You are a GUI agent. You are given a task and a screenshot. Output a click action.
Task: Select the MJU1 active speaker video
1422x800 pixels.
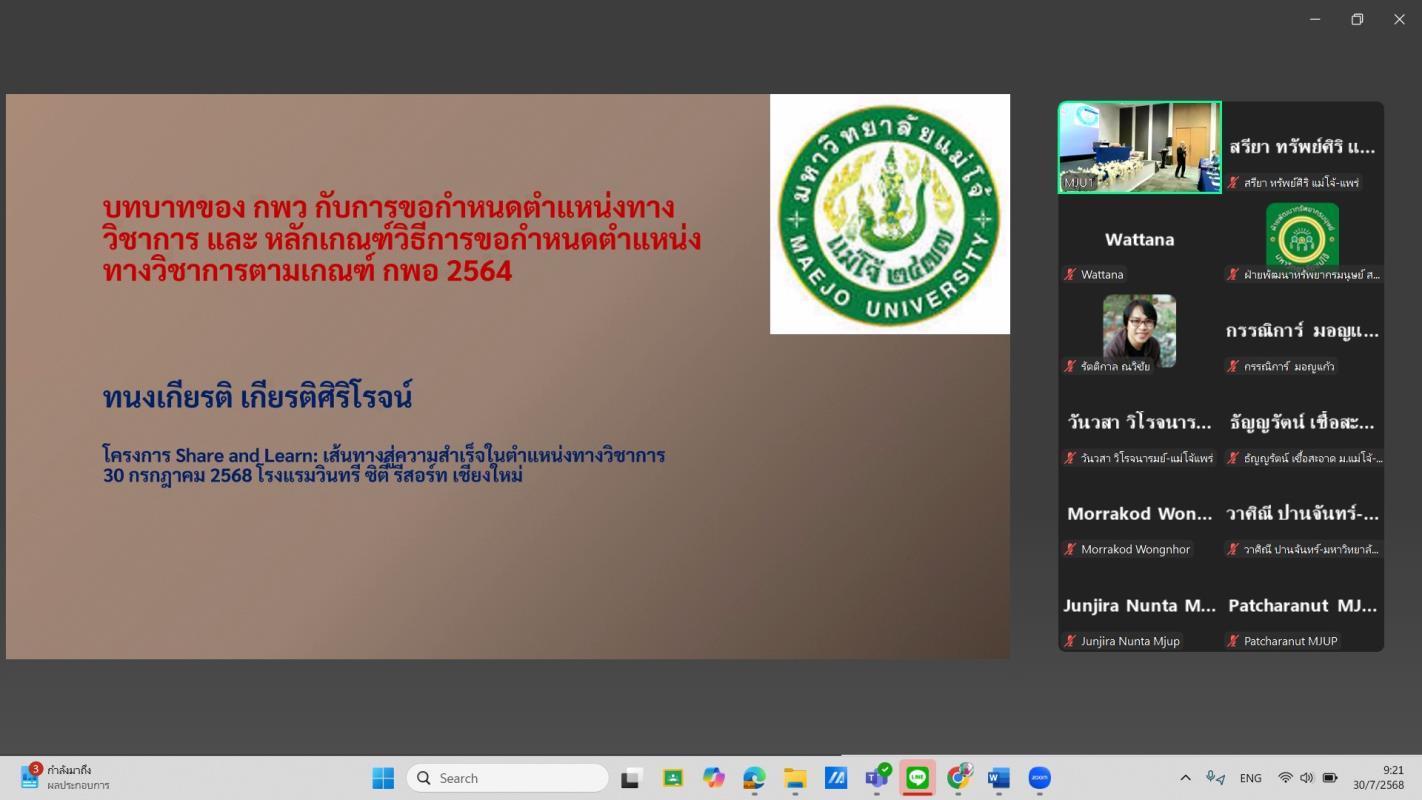1140,147
